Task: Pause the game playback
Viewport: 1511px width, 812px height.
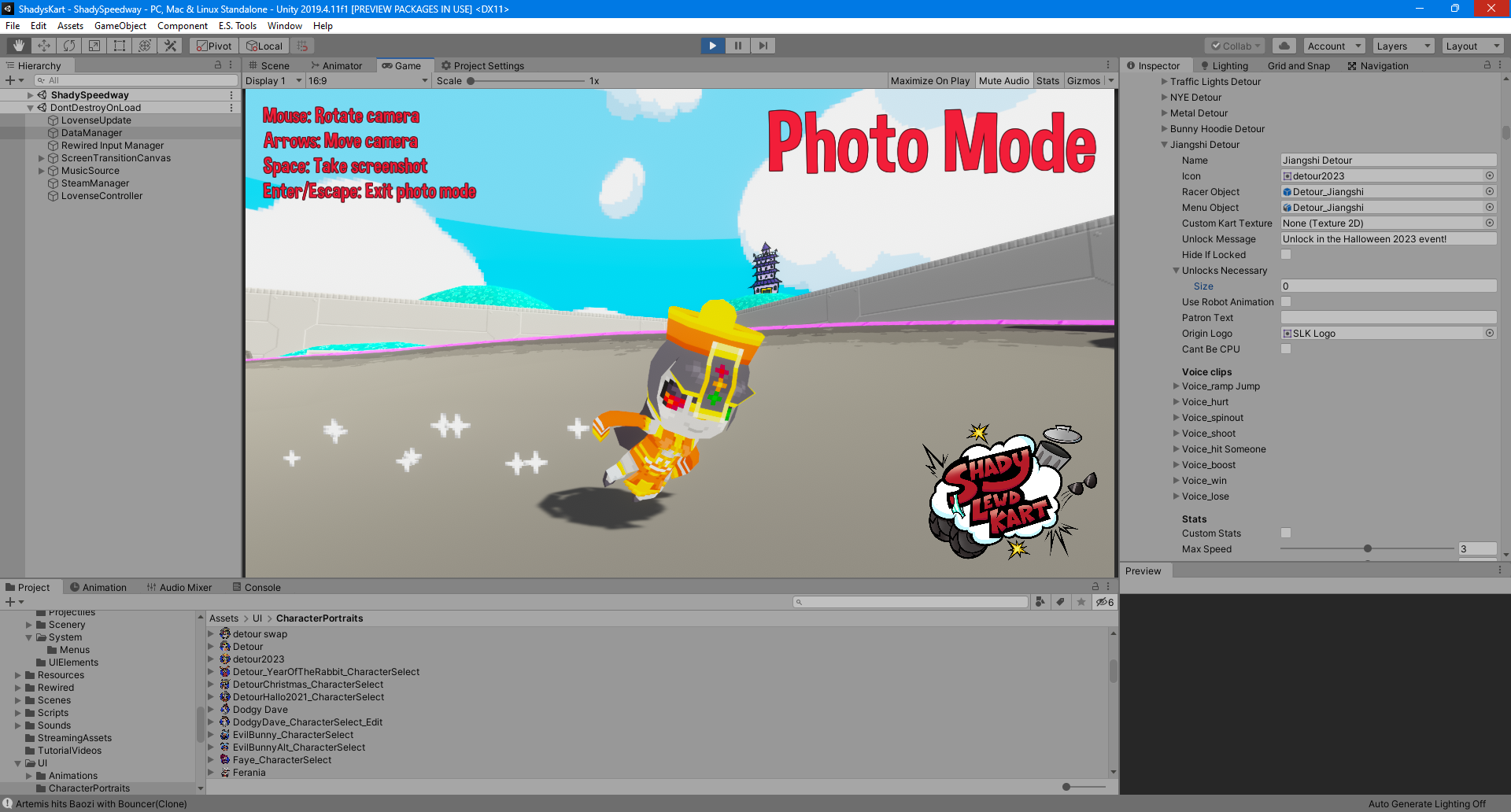Action: pyautogui.click(x=738, y=46)
